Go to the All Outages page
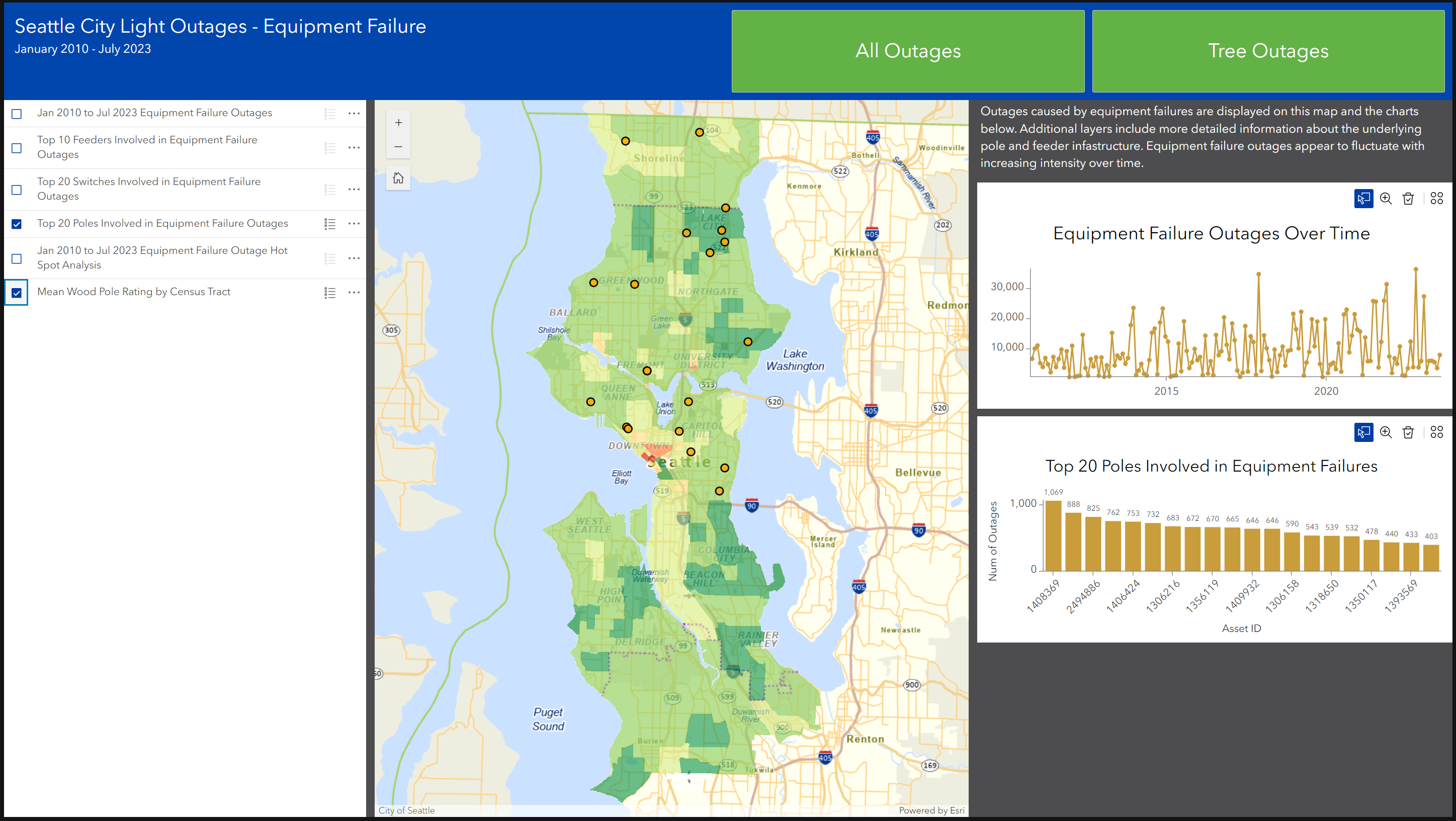 907,51
